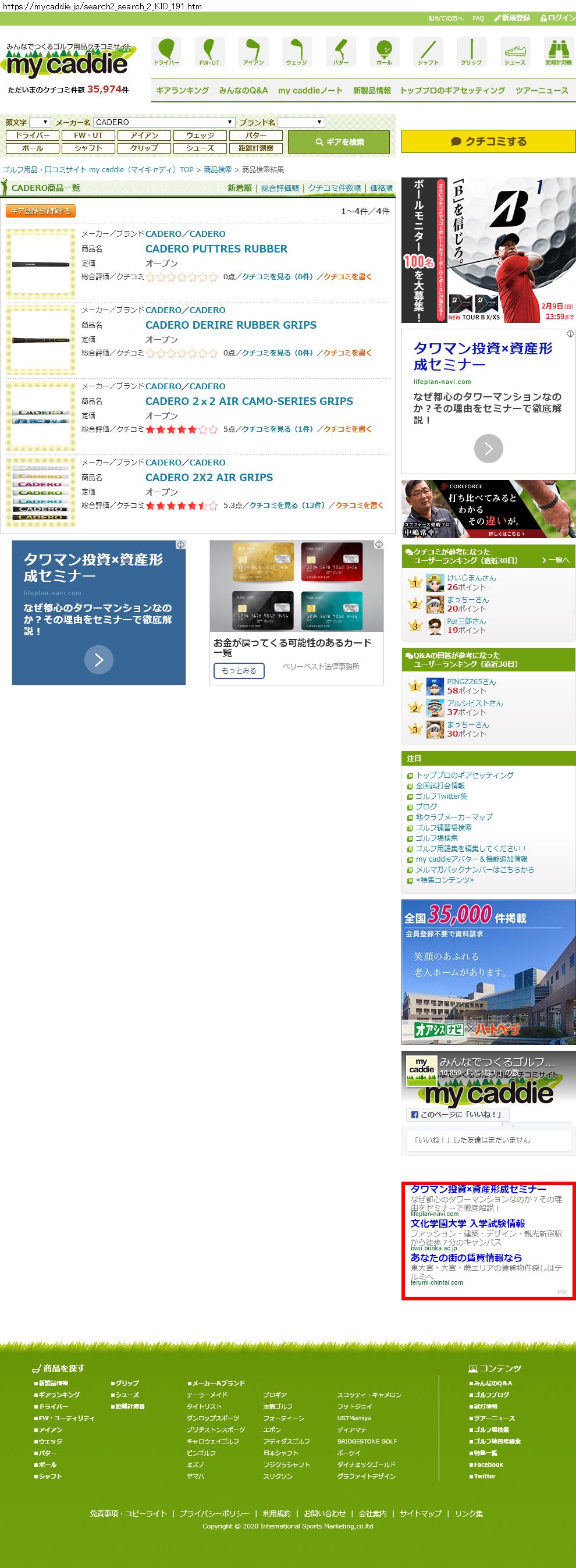Open the rangefinder (距離計測器) binoculars icon
This screenshot has width=576, height=1568.
pos(559,52)
